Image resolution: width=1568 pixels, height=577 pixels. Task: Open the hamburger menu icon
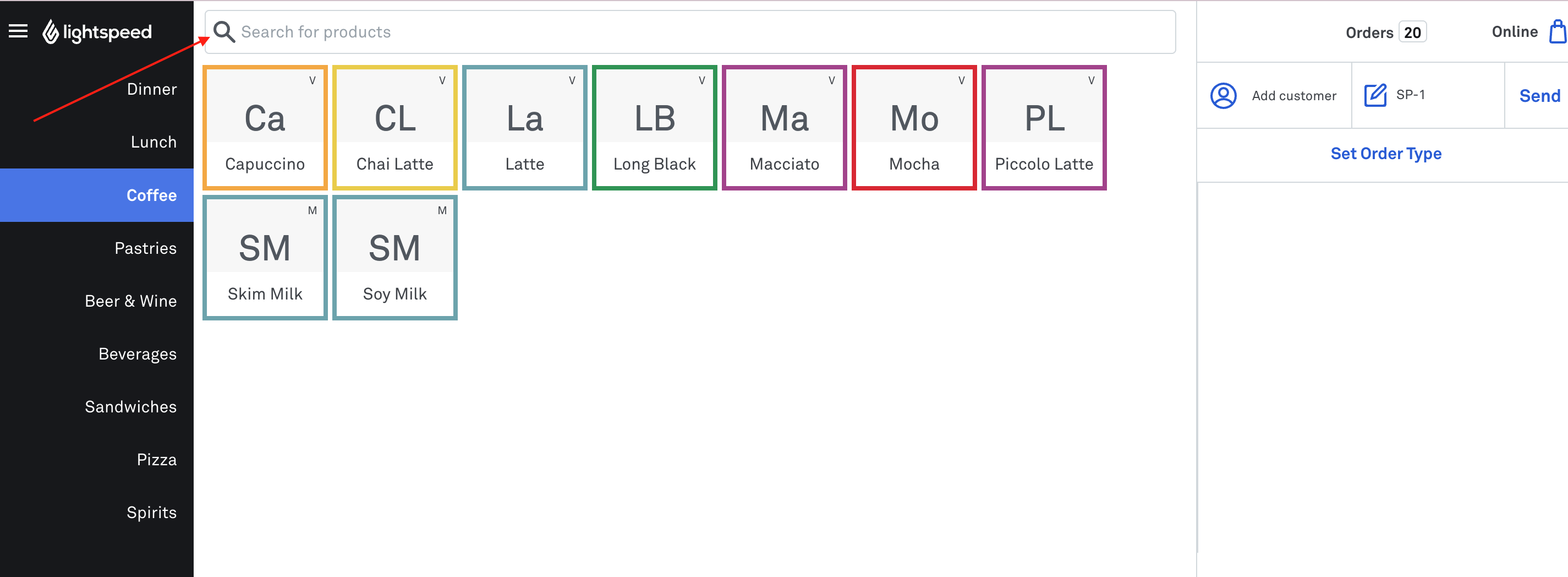[18, 31]
